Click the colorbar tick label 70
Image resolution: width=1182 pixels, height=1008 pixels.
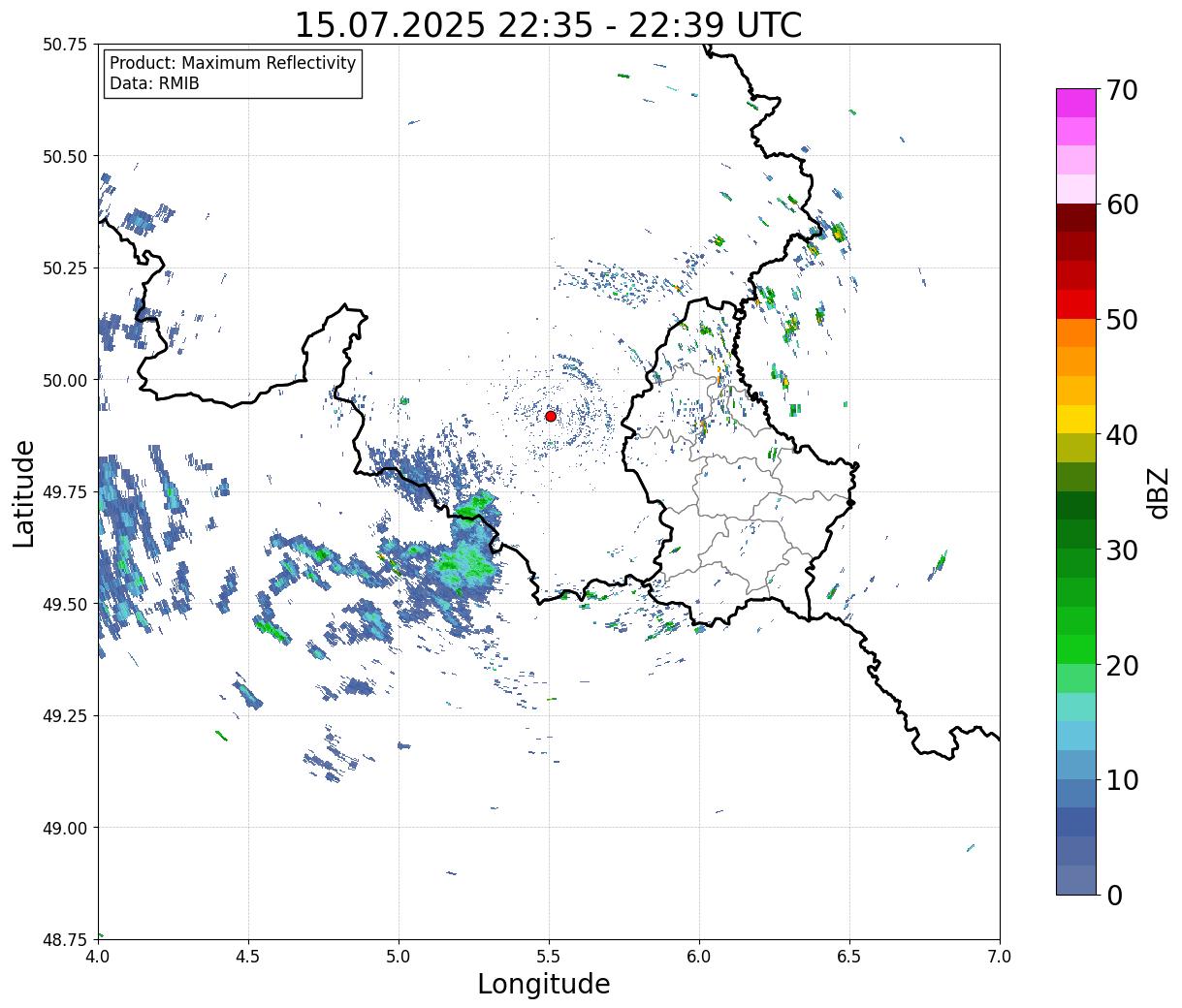[1121, 90]
